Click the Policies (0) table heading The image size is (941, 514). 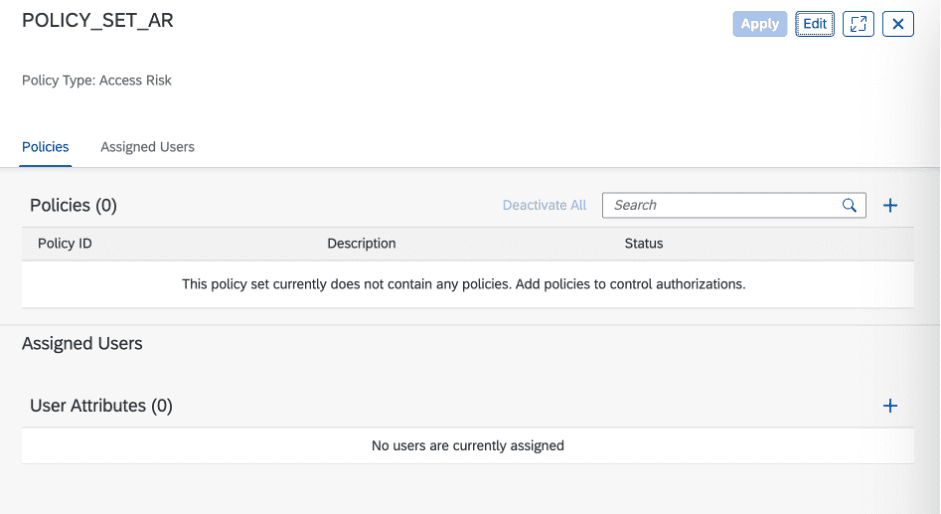click(x=74, y=205)
